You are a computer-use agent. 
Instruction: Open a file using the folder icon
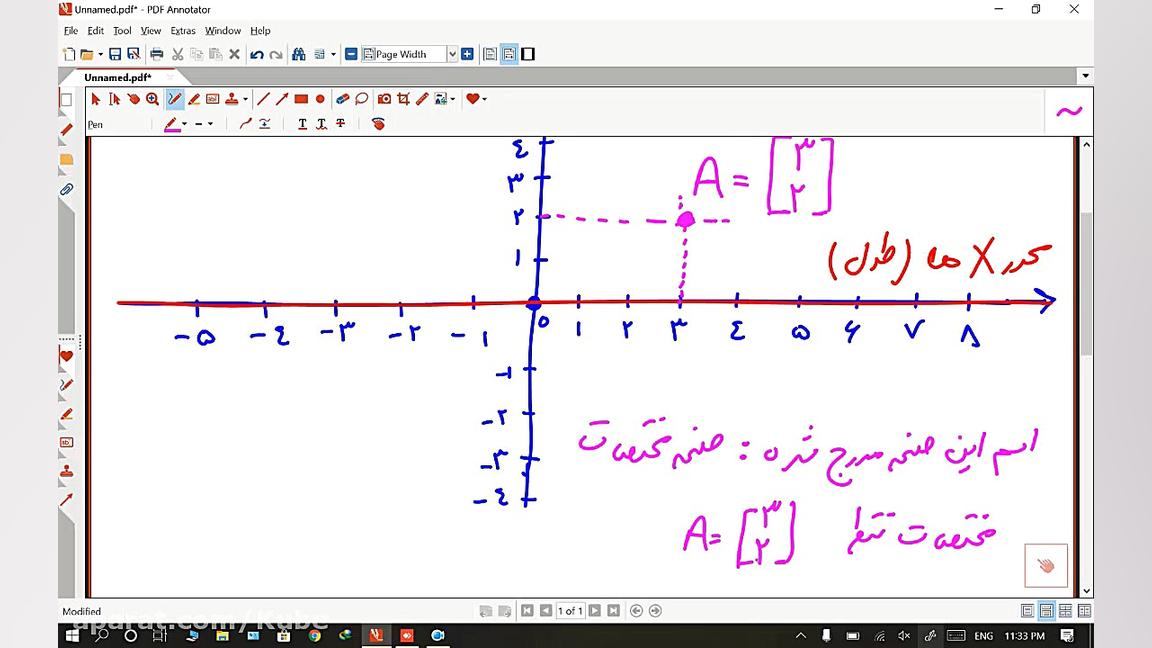click(87, 54)
